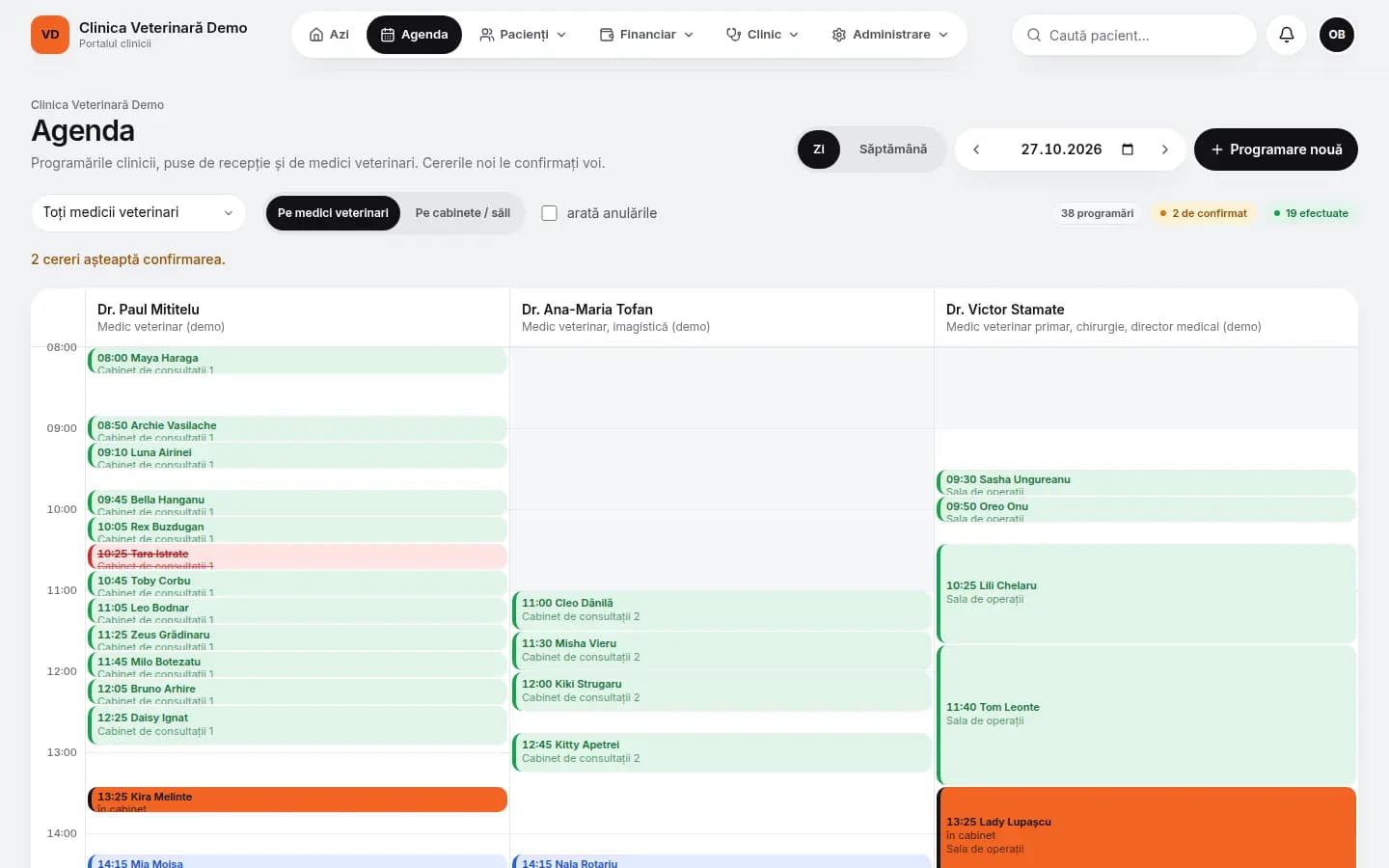Screen dimensions: 1389x868
Task: Open the cancelled 10:25 Tara Istrate appointment
Action: 297,556
